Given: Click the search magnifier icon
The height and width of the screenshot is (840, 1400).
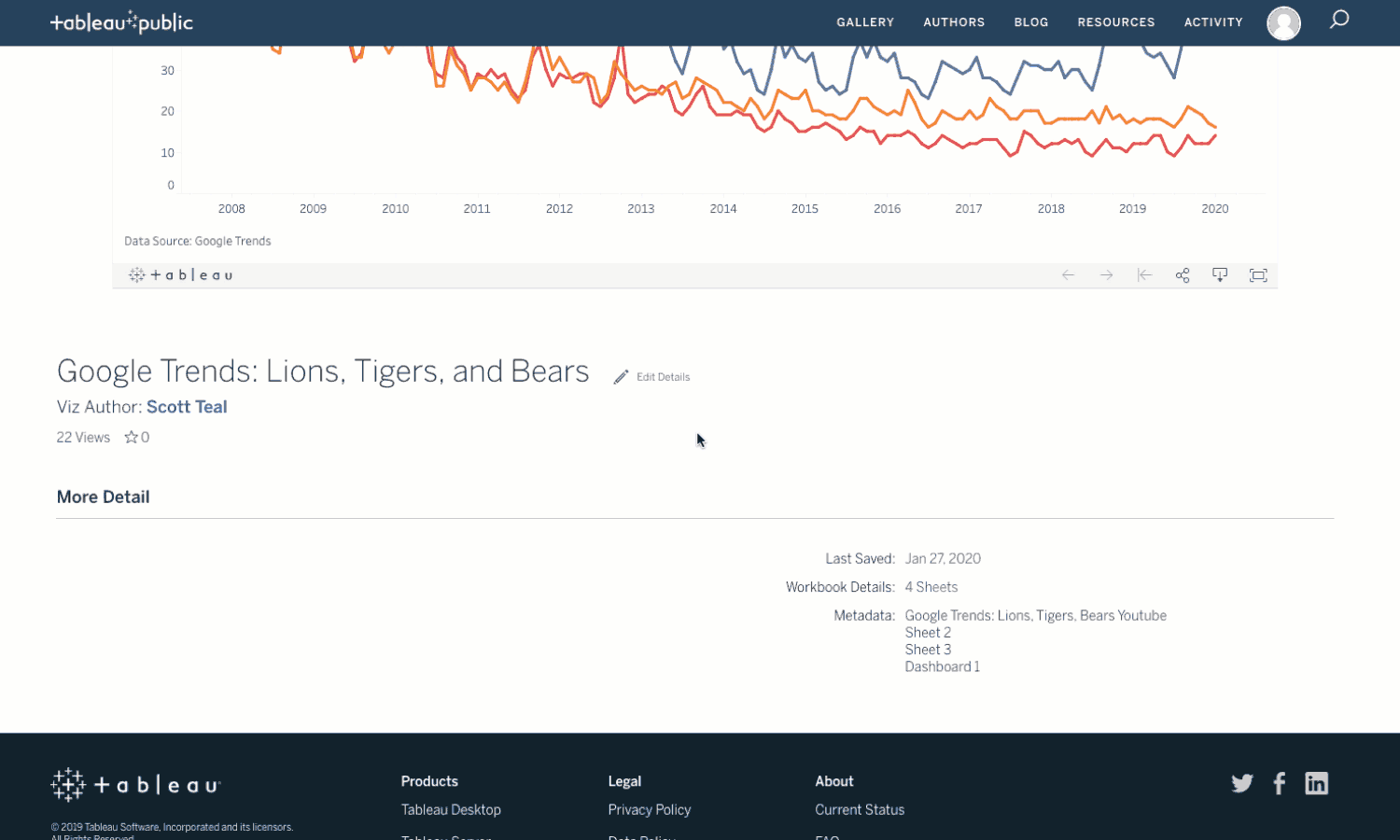Looking at the screenshot, I should tap(1339, 20).
